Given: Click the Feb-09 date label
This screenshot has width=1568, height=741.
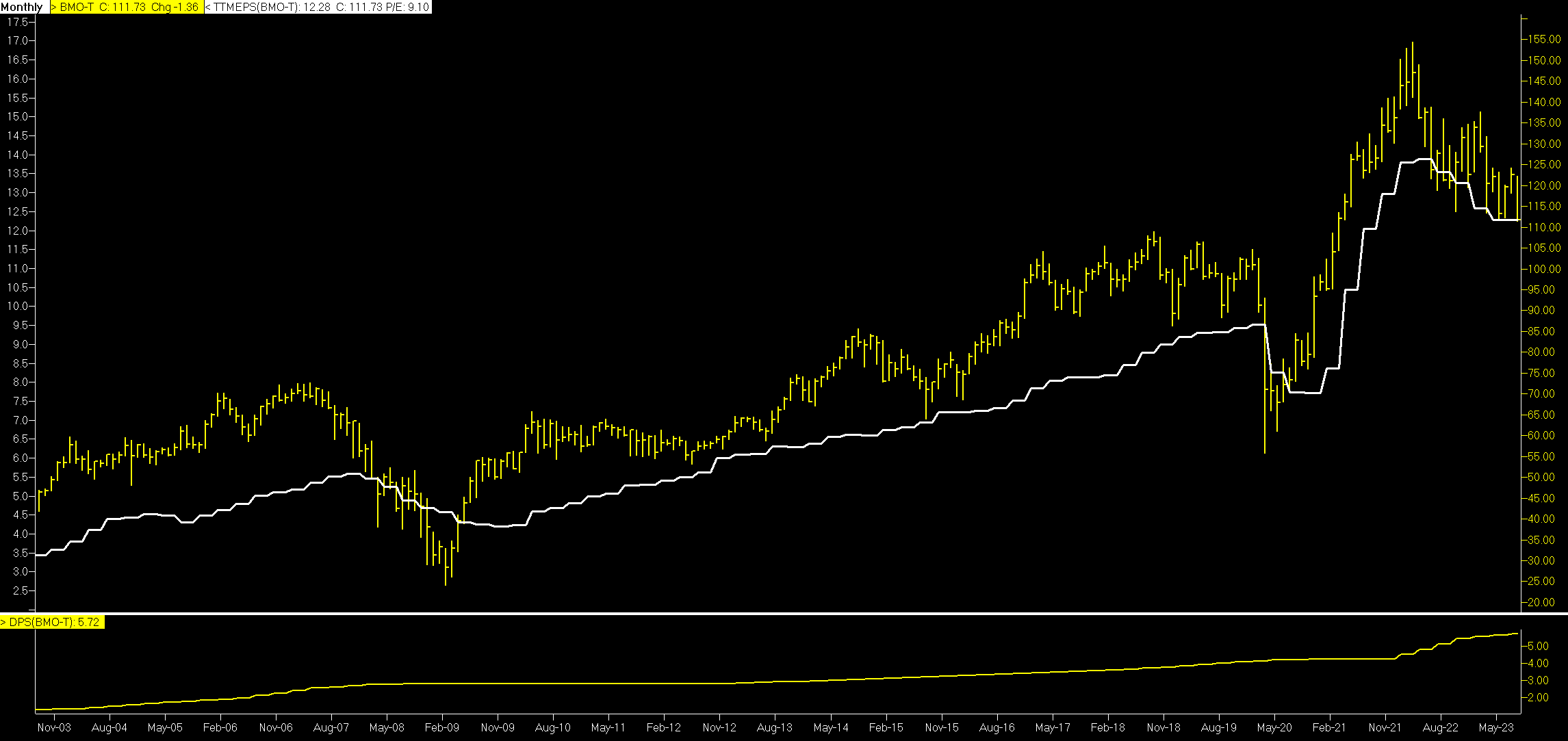Looking at the screenshot, I should tap(442, 727).
